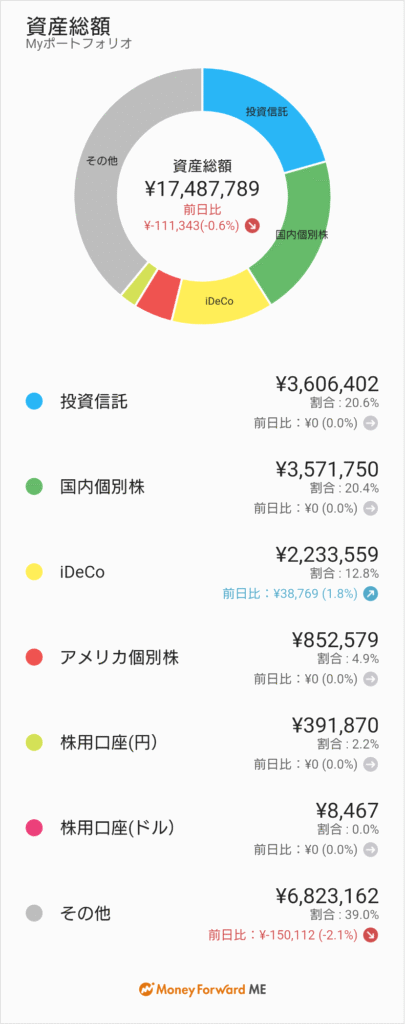Click the total ¥17,487,789 in chart center
405x1024 pixels.
pos(202,189)
